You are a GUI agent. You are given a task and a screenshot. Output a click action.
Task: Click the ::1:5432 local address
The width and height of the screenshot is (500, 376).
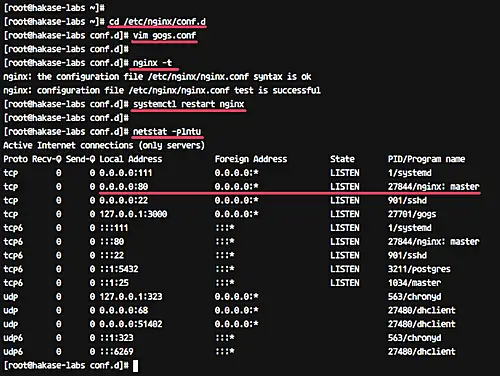[x=119, y=269]
